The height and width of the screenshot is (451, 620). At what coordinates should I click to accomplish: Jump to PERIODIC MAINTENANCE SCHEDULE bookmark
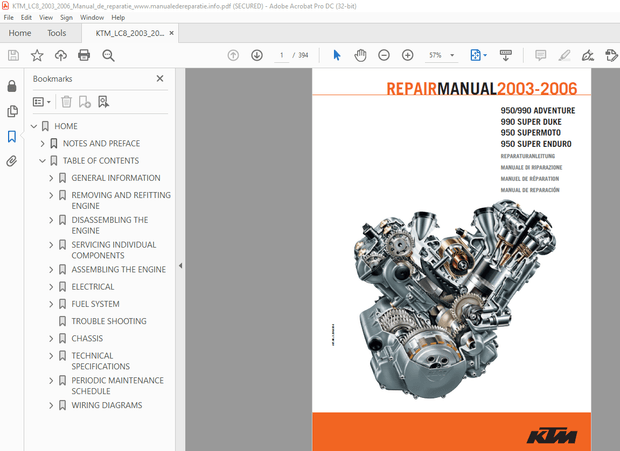click(117, 386)
